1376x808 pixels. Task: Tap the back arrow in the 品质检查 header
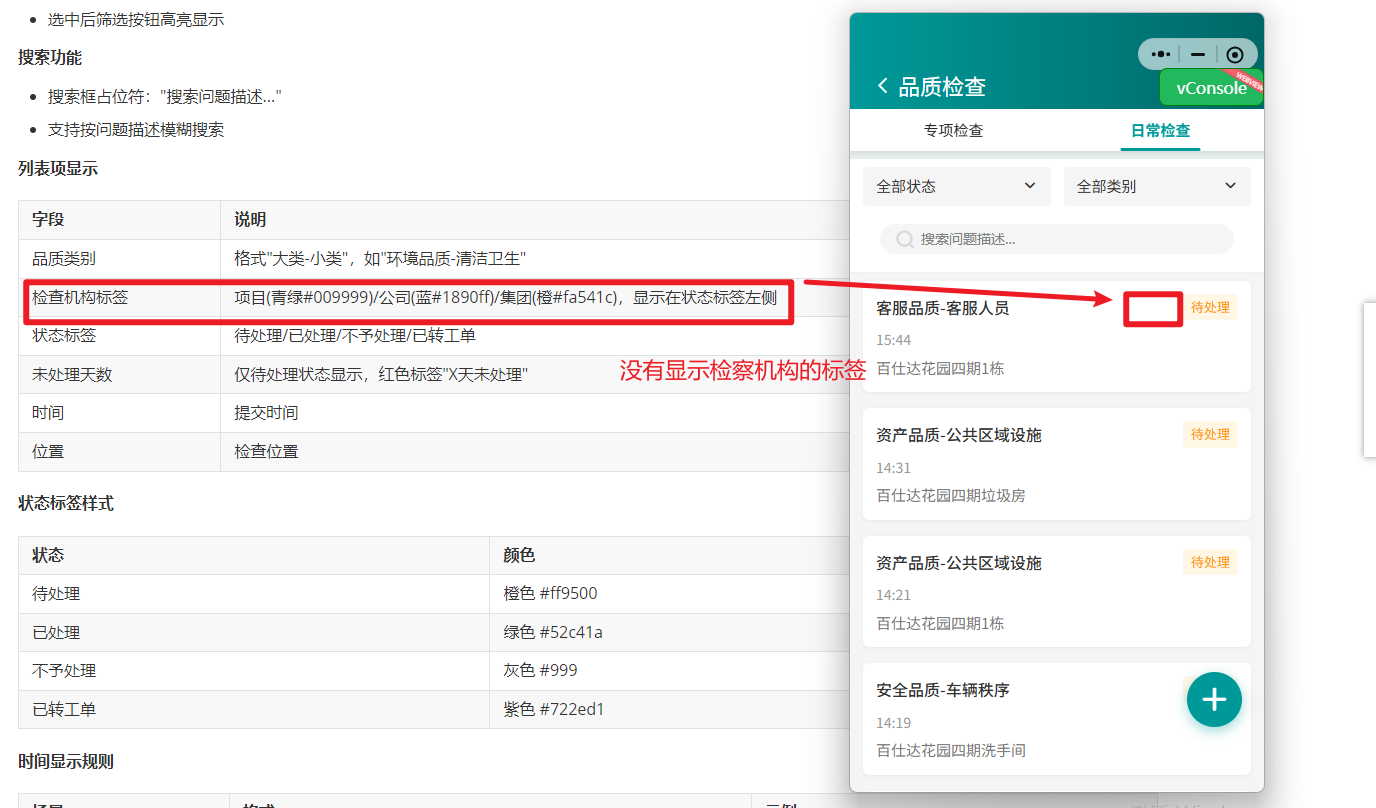coord(883,87)
